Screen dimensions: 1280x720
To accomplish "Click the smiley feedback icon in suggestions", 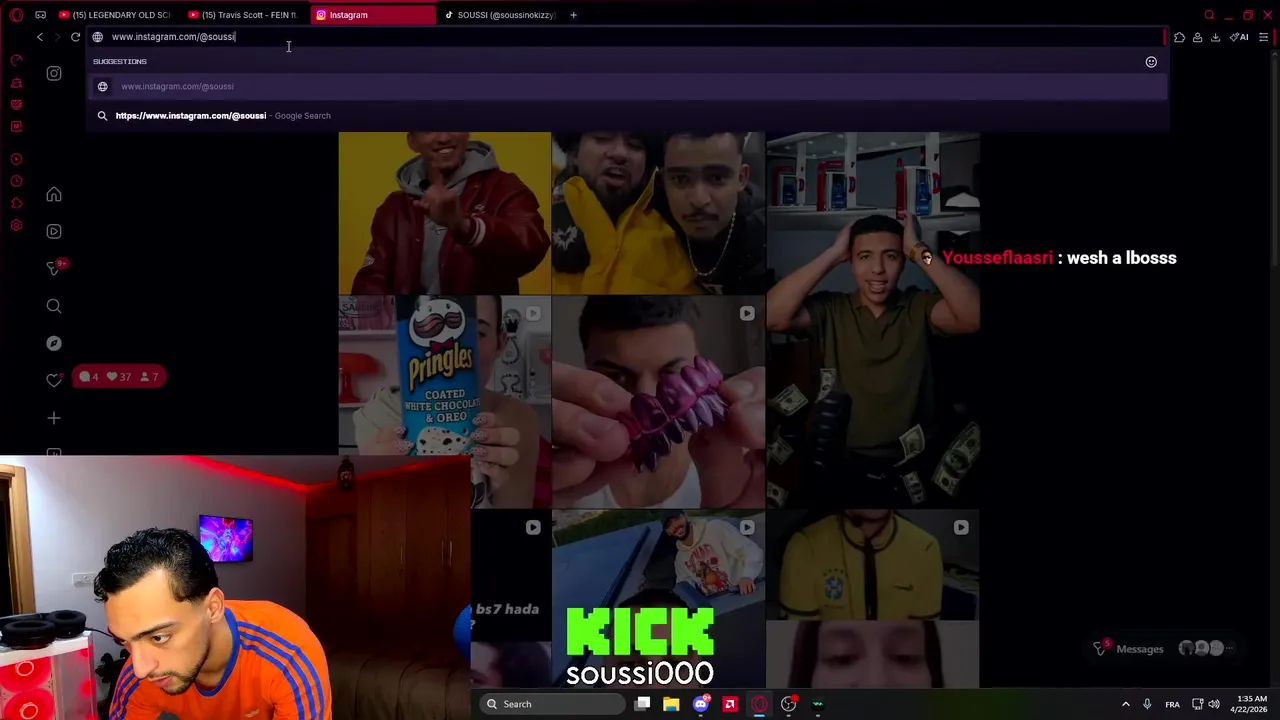I will (1151, 62).
